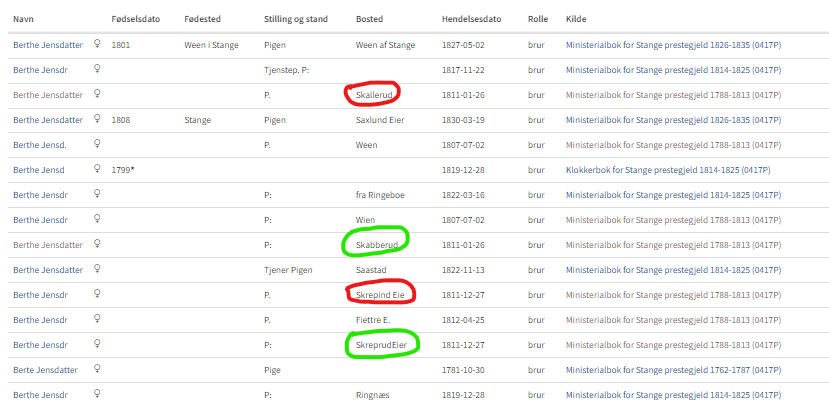This screenshot has height=413, width=829.
Task: Select the Pige occupation cell
Action: 272,370
